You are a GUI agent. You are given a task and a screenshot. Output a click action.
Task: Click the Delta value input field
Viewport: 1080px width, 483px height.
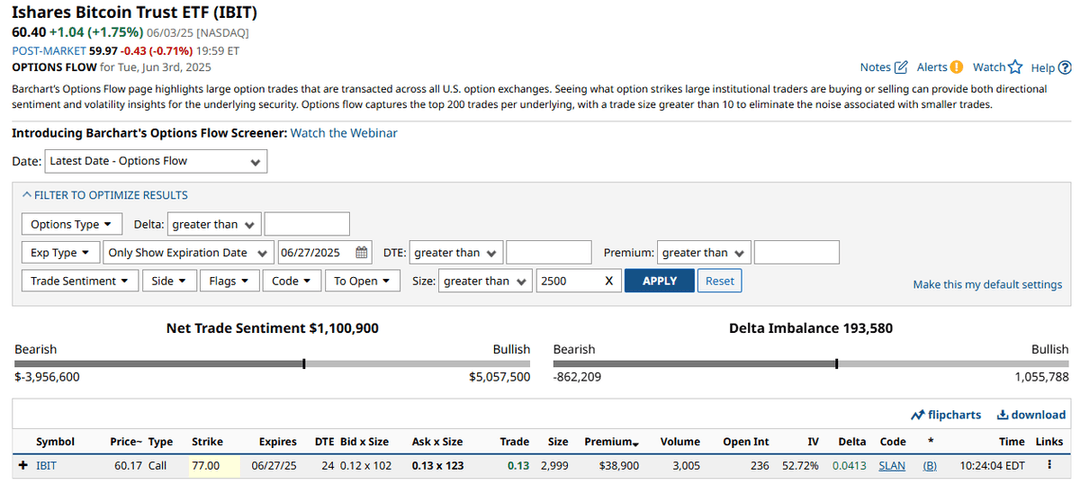307,224
